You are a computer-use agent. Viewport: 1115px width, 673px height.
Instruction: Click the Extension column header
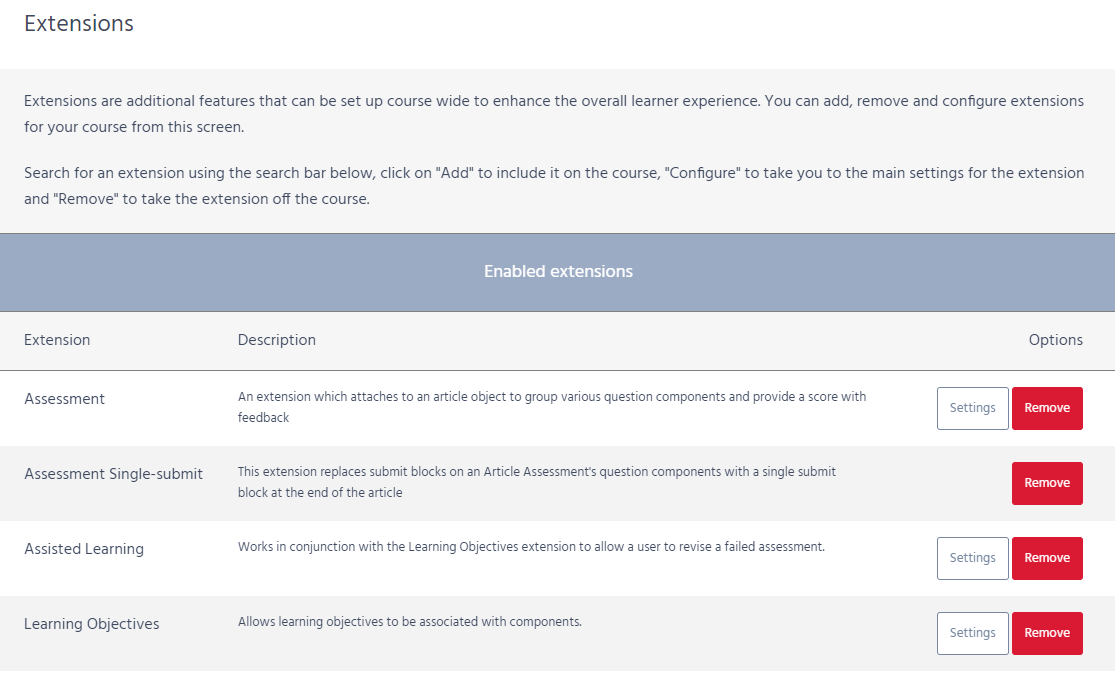(57, 340)
